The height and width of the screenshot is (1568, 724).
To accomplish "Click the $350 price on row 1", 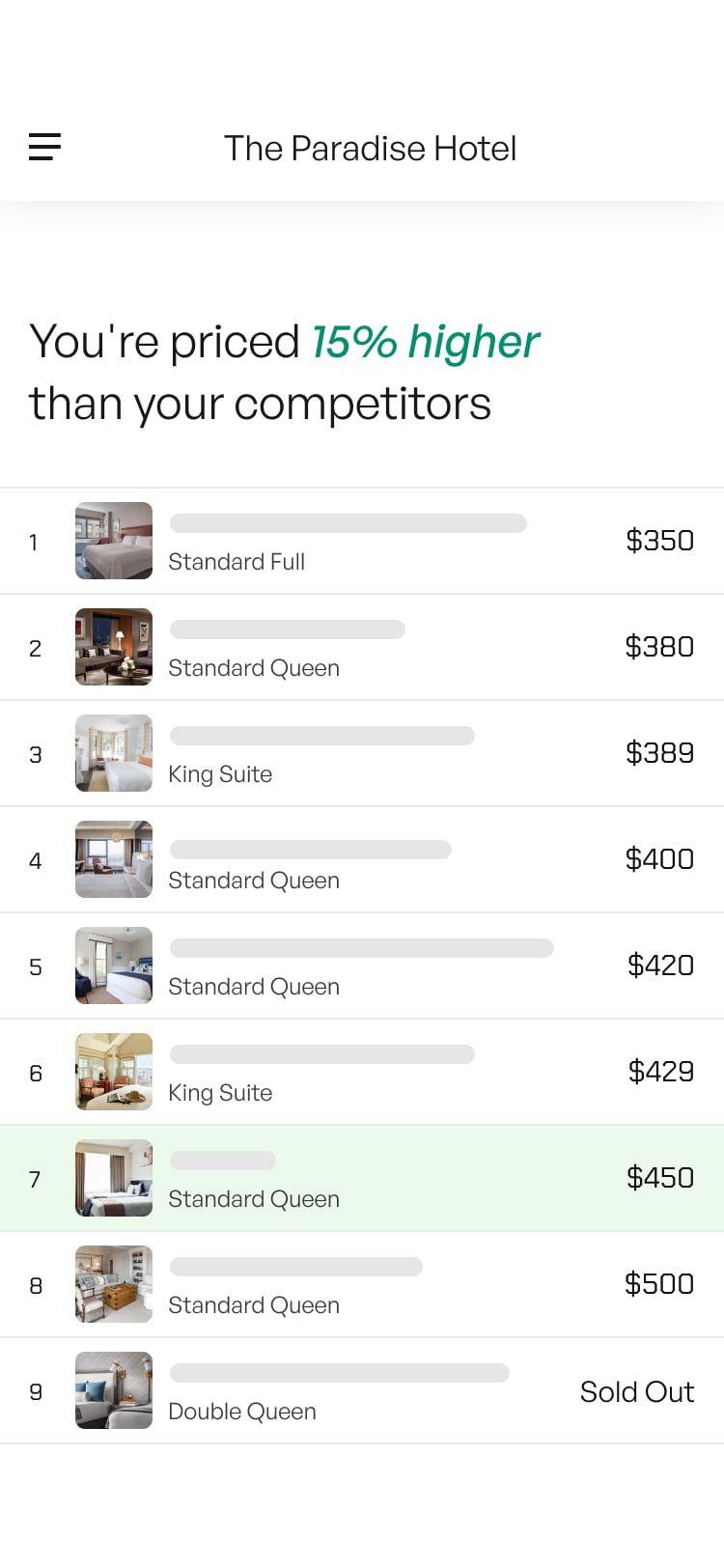I will click(659, 541).
